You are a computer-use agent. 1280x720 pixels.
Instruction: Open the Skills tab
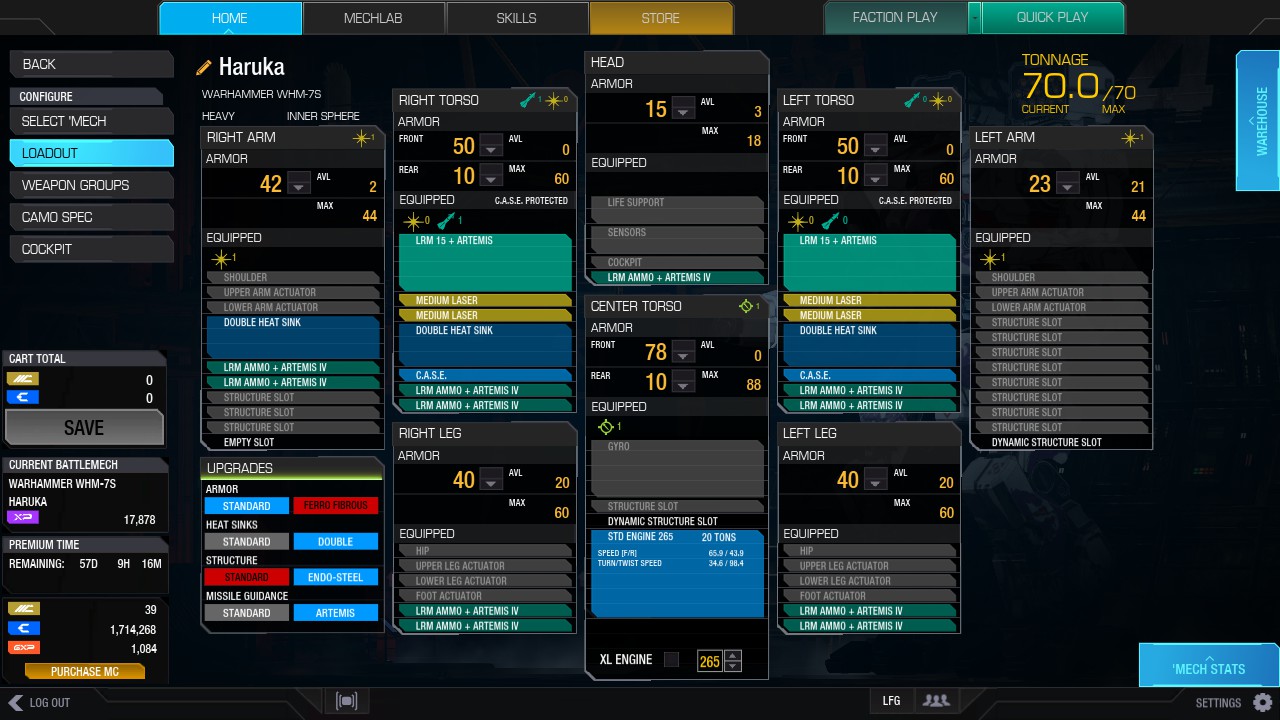point(516,18)
